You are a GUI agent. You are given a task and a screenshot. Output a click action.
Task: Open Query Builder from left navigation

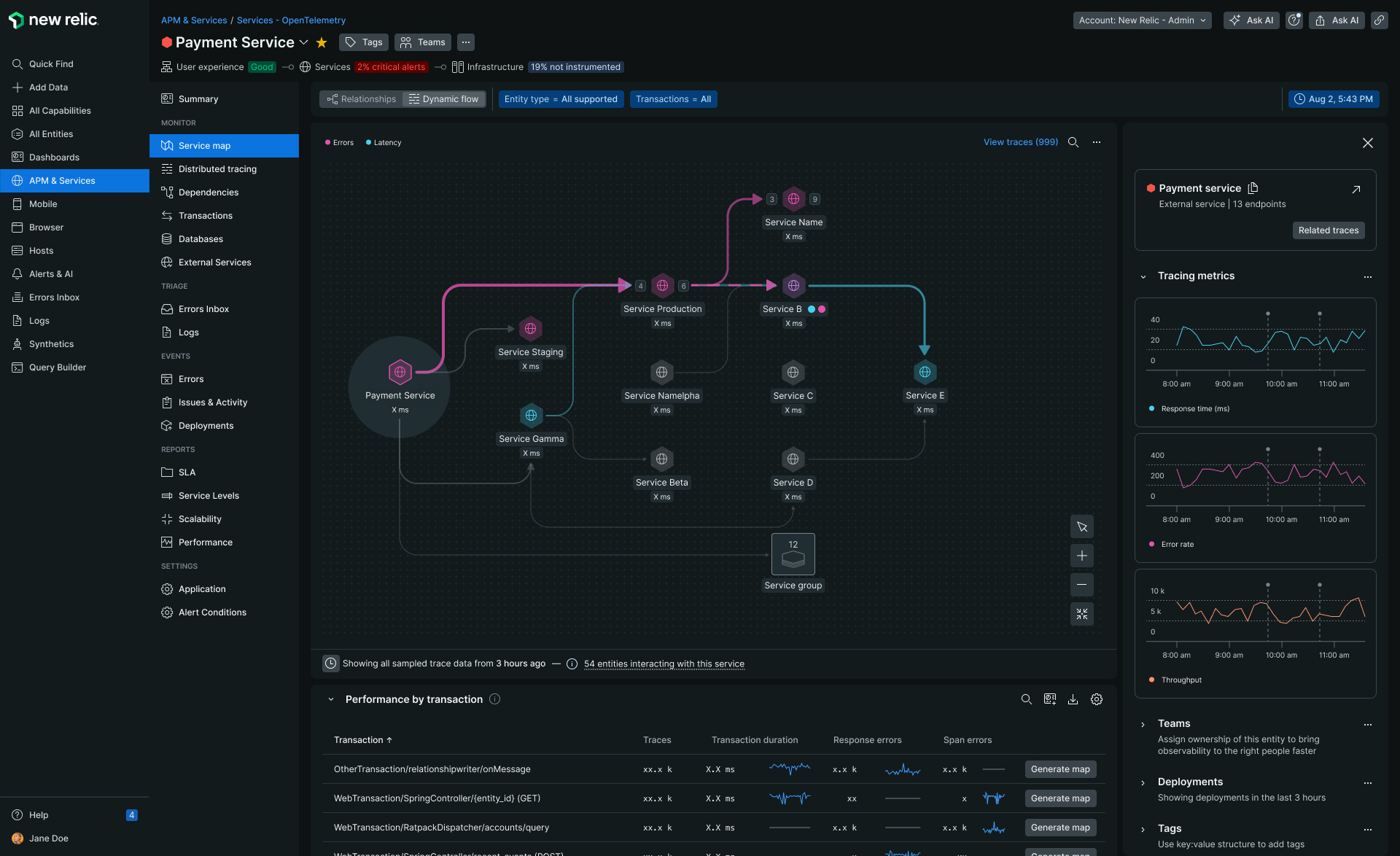pyautogui.click(x=74, y=367)
